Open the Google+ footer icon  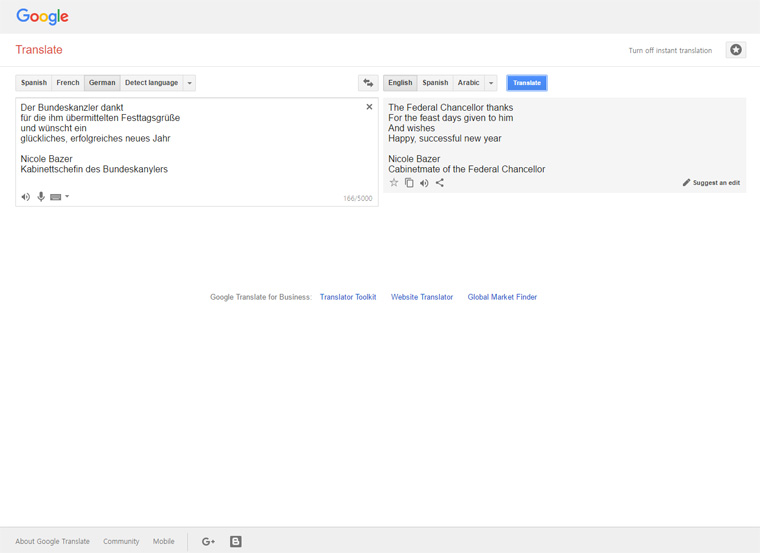pos(208,541)
